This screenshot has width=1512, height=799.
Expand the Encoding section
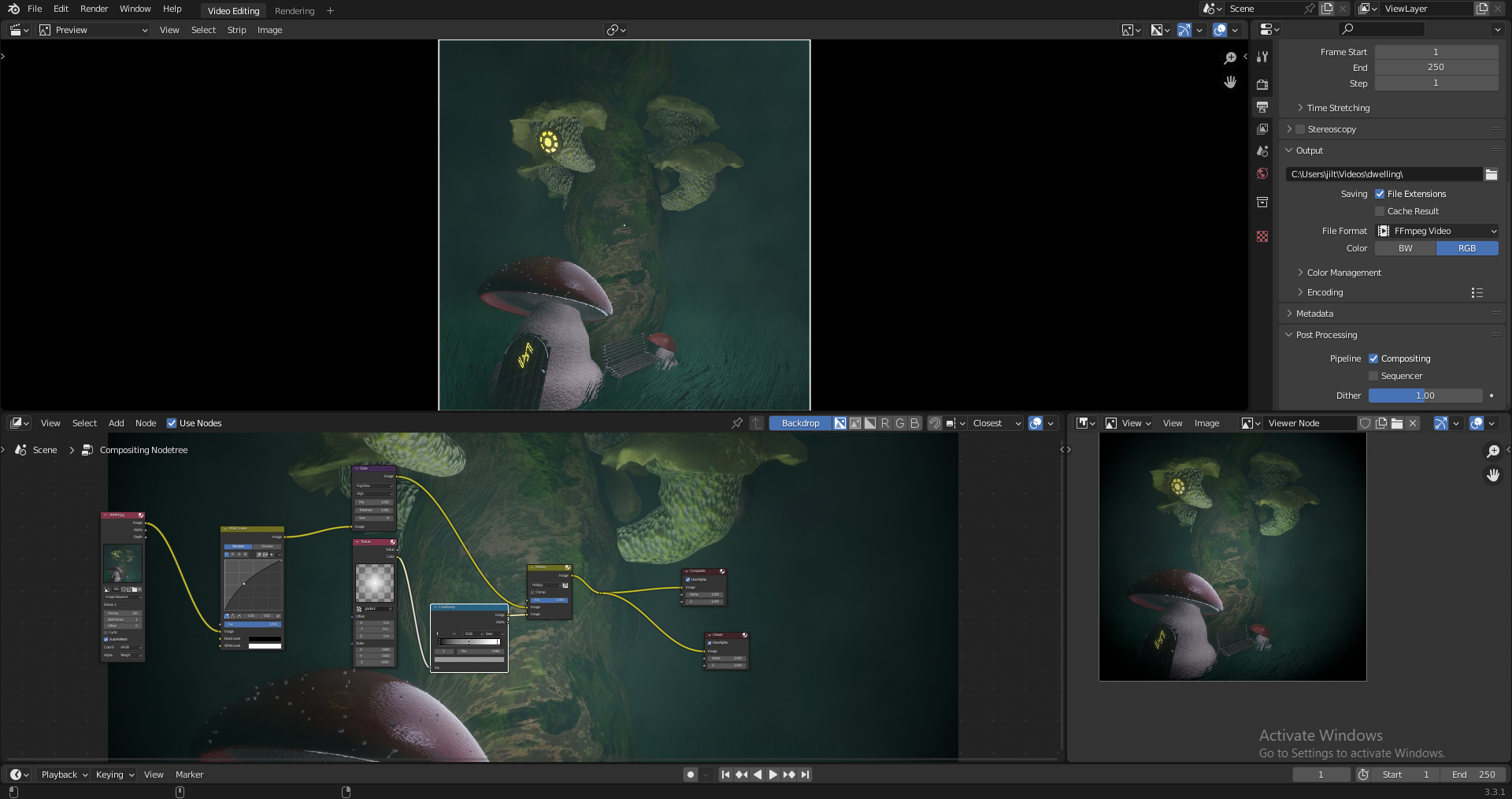[1325, 292]
